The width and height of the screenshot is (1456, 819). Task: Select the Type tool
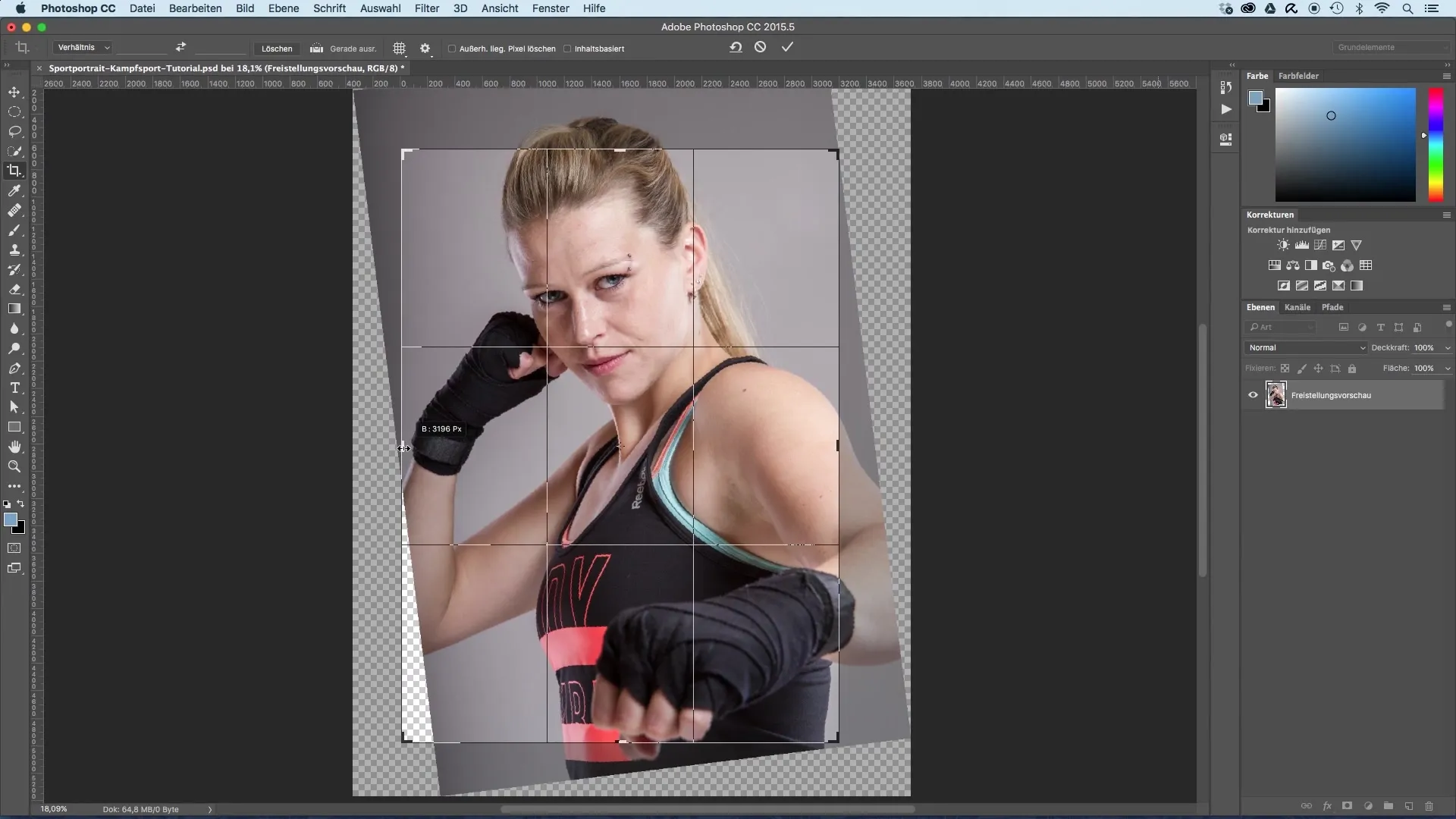pyautogui.click(x=14, y=388)
